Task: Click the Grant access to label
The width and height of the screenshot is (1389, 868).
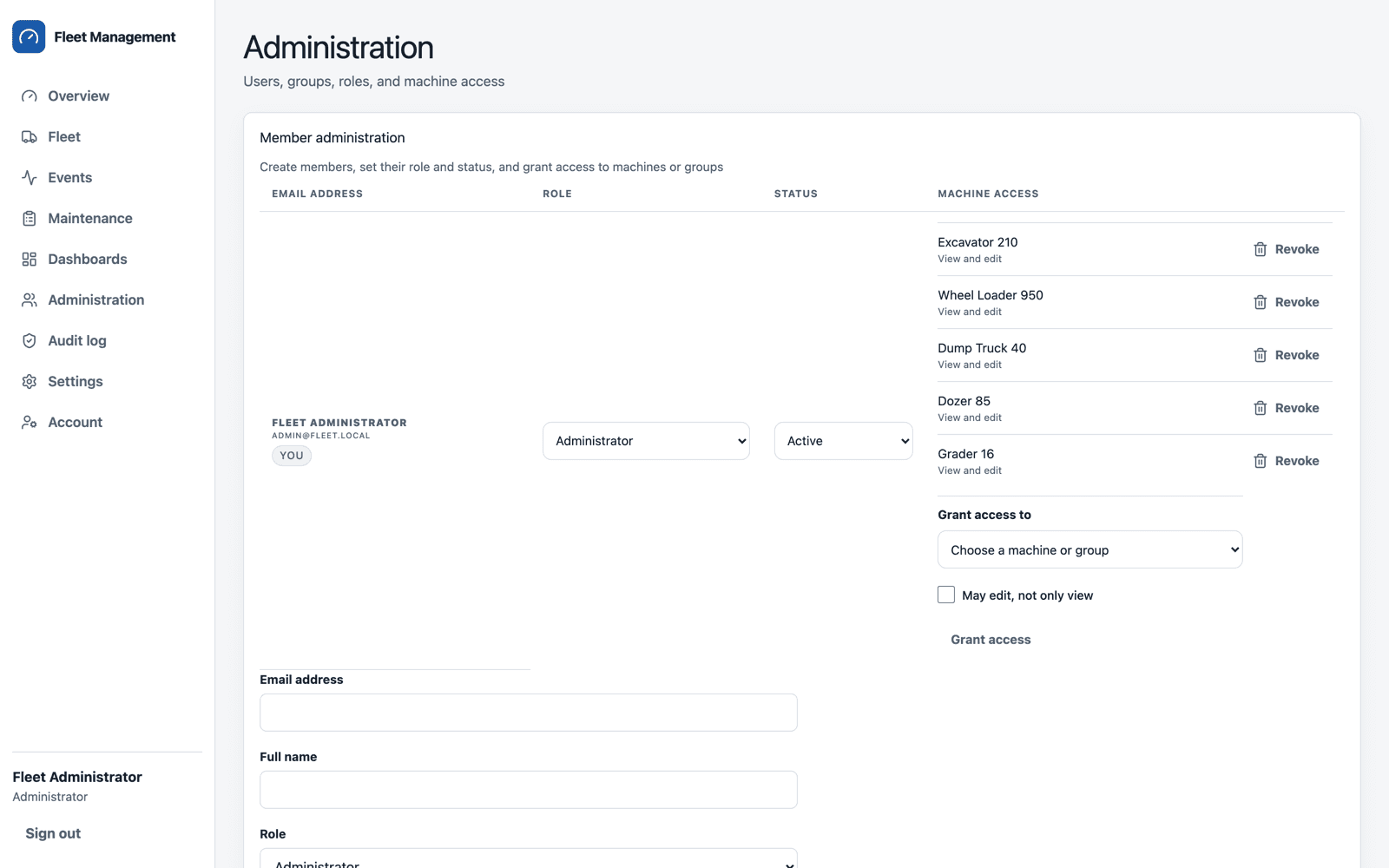Action: (x=984, y=515)
